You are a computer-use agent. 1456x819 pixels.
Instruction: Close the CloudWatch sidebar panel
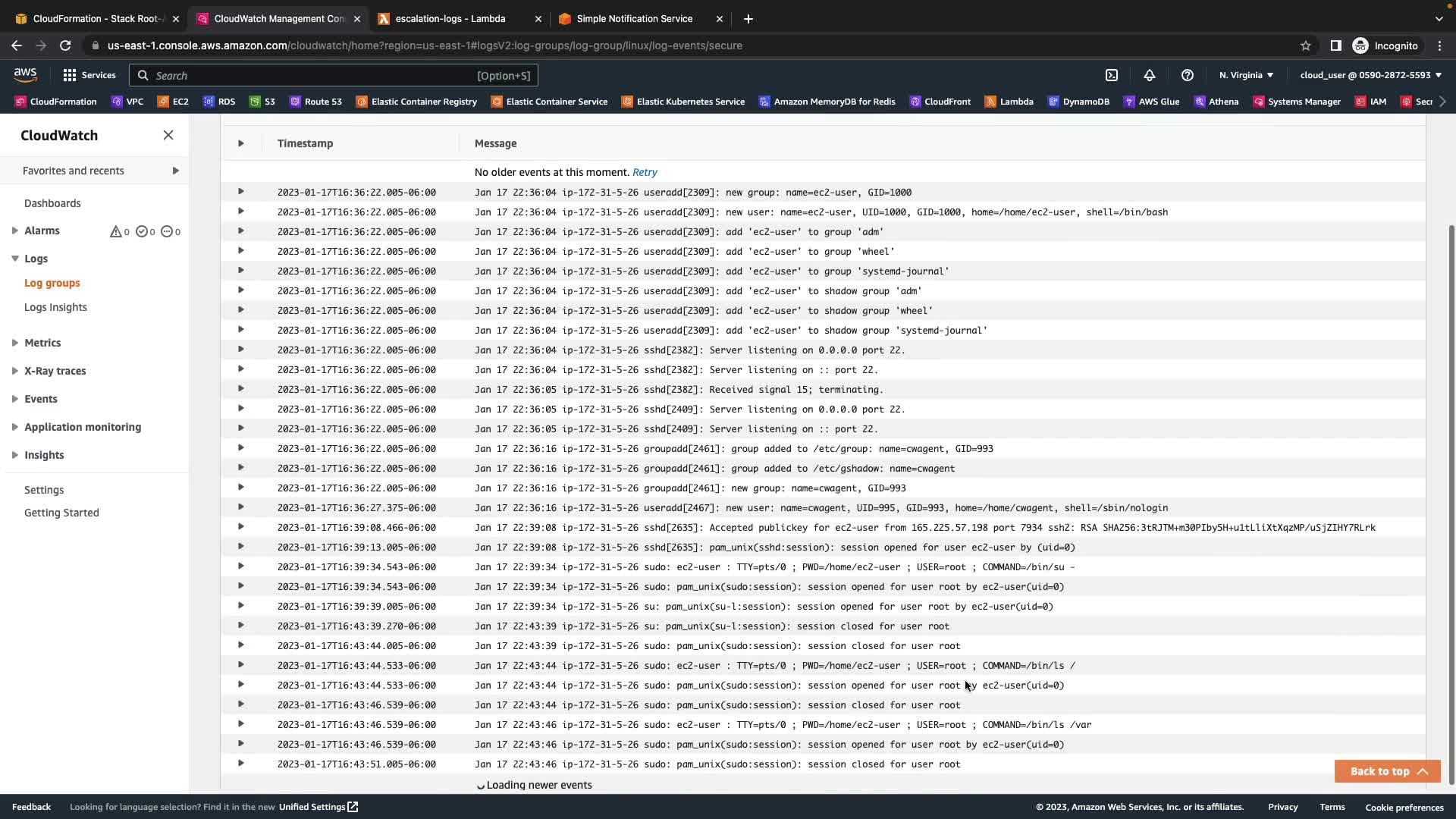click(168, 135)
